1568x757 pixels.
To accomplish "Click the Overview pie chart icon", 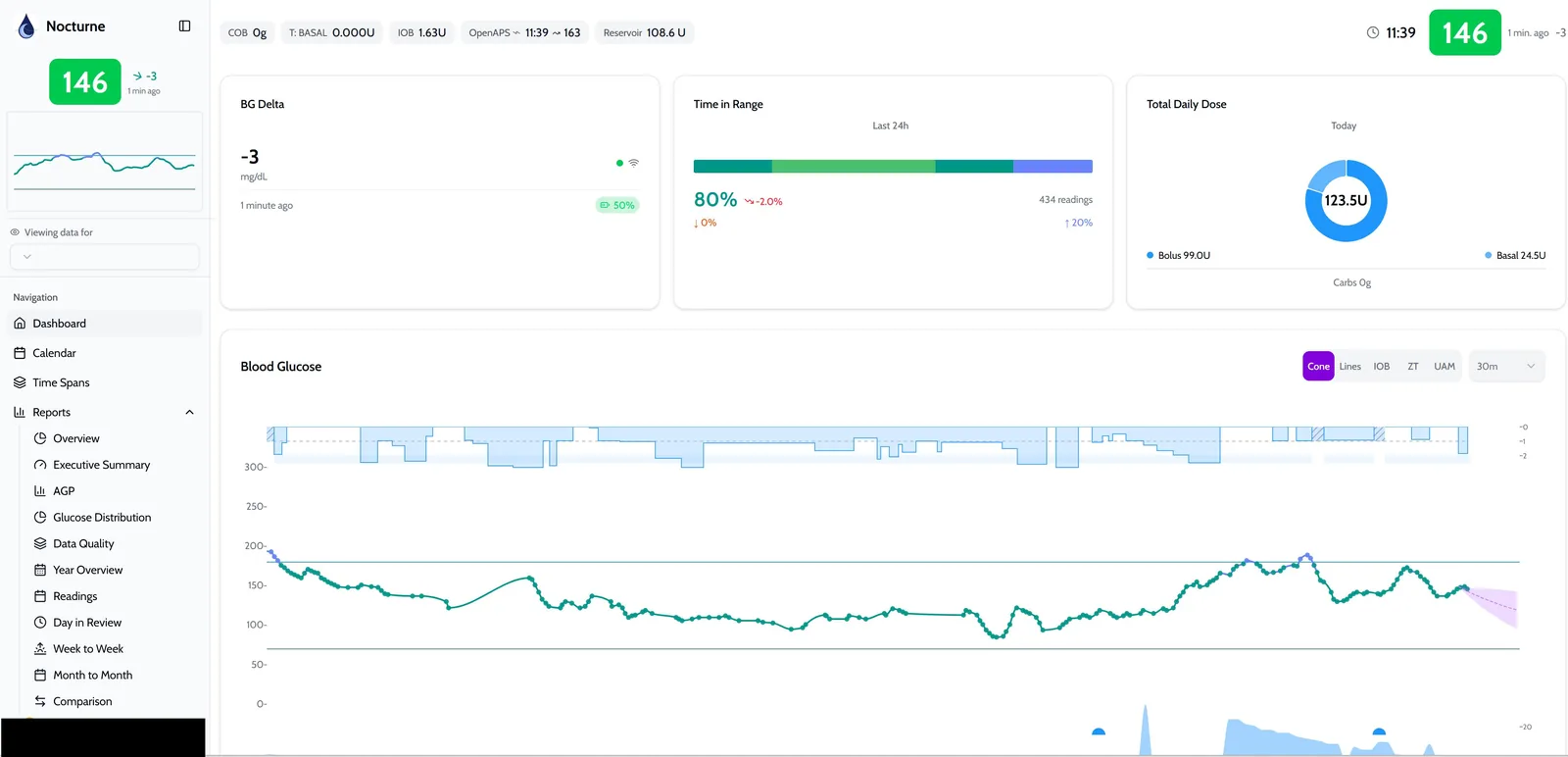I will (40, 438).
